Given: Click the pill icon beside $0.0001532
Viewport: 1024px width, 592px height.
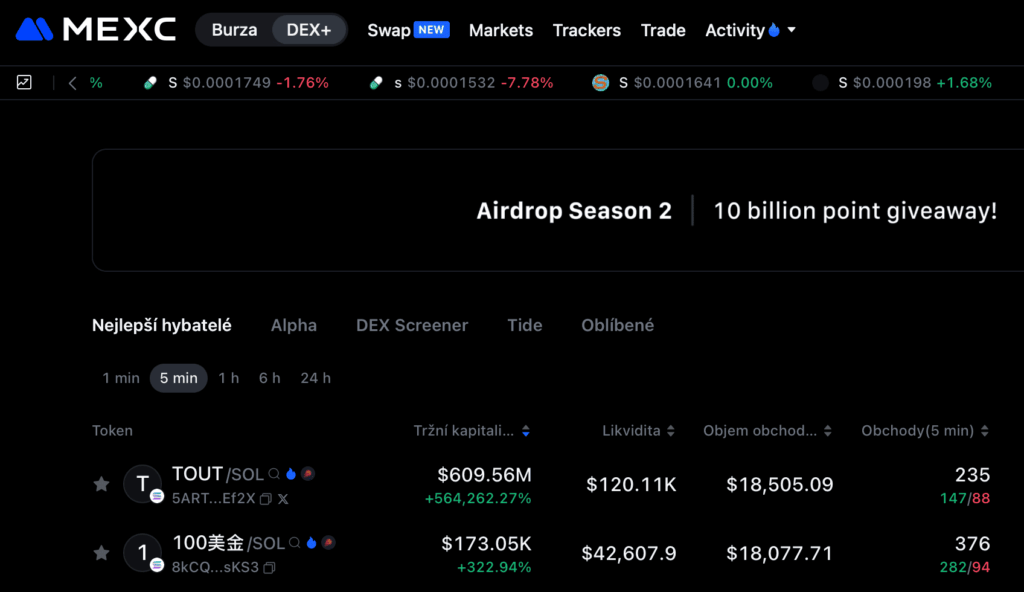Looking at the screenshot, I should pos(376,83).
